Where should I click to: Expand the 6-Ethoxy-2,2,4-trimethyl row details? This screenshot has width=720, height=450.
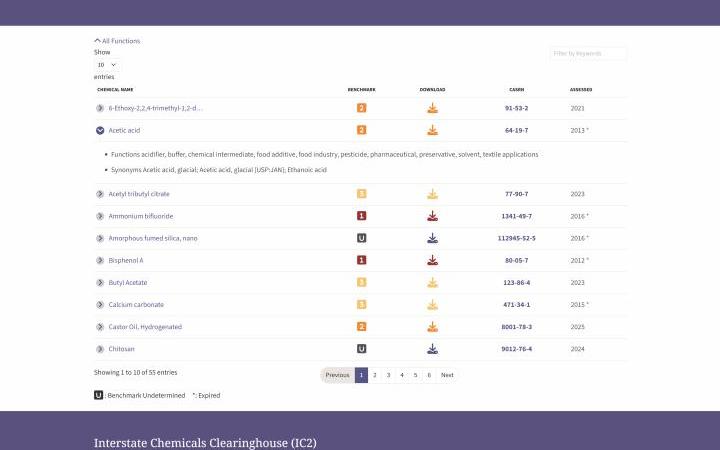point(100,108)
